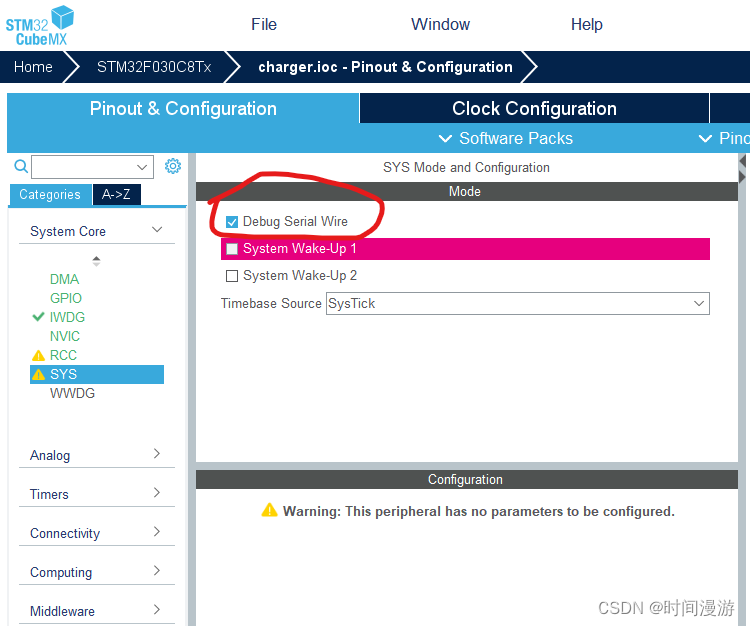Toggle the System Wake-Up 1 checkbox
This screenshot has height=626, width=750.
[x=232, y=249]
